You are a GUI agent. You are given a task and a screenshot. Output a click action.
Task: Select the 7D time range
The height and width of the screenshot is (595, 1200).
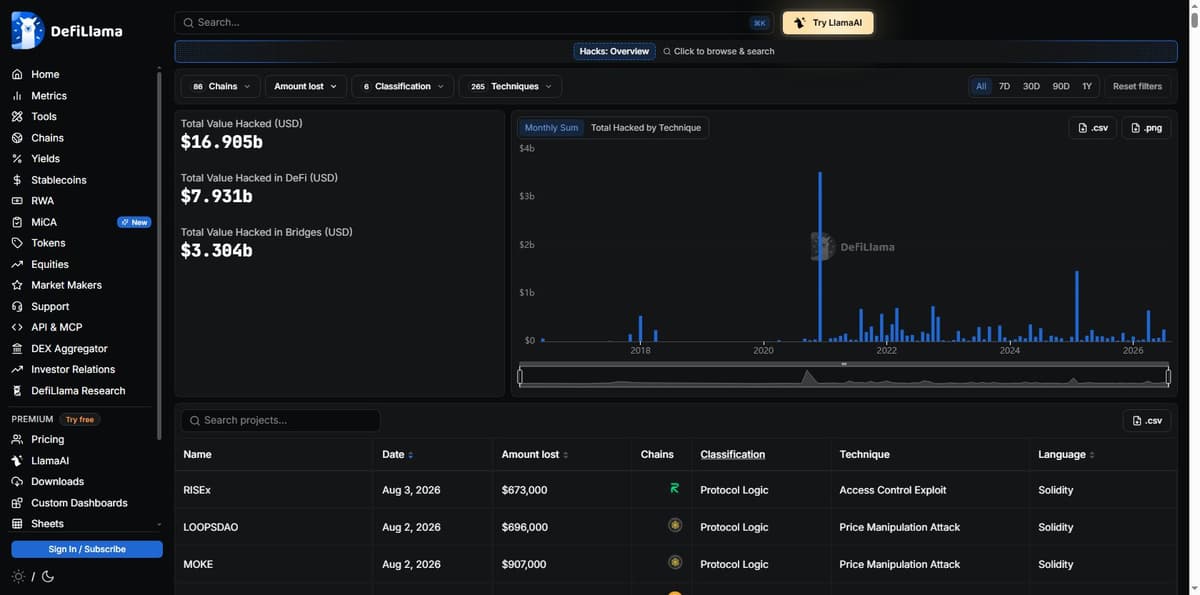click(x=1004, y=86)
